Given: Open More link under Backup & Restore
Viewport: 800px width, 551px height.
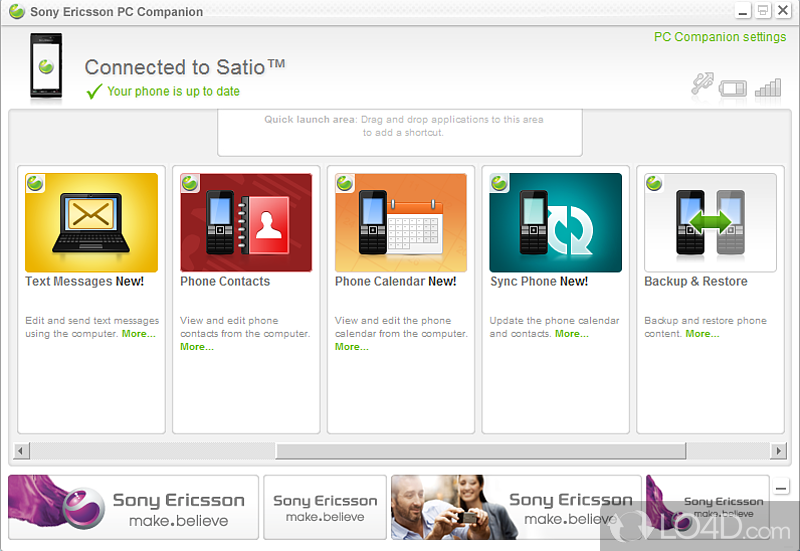Looking at the screenshot, I should pos(702,334).
